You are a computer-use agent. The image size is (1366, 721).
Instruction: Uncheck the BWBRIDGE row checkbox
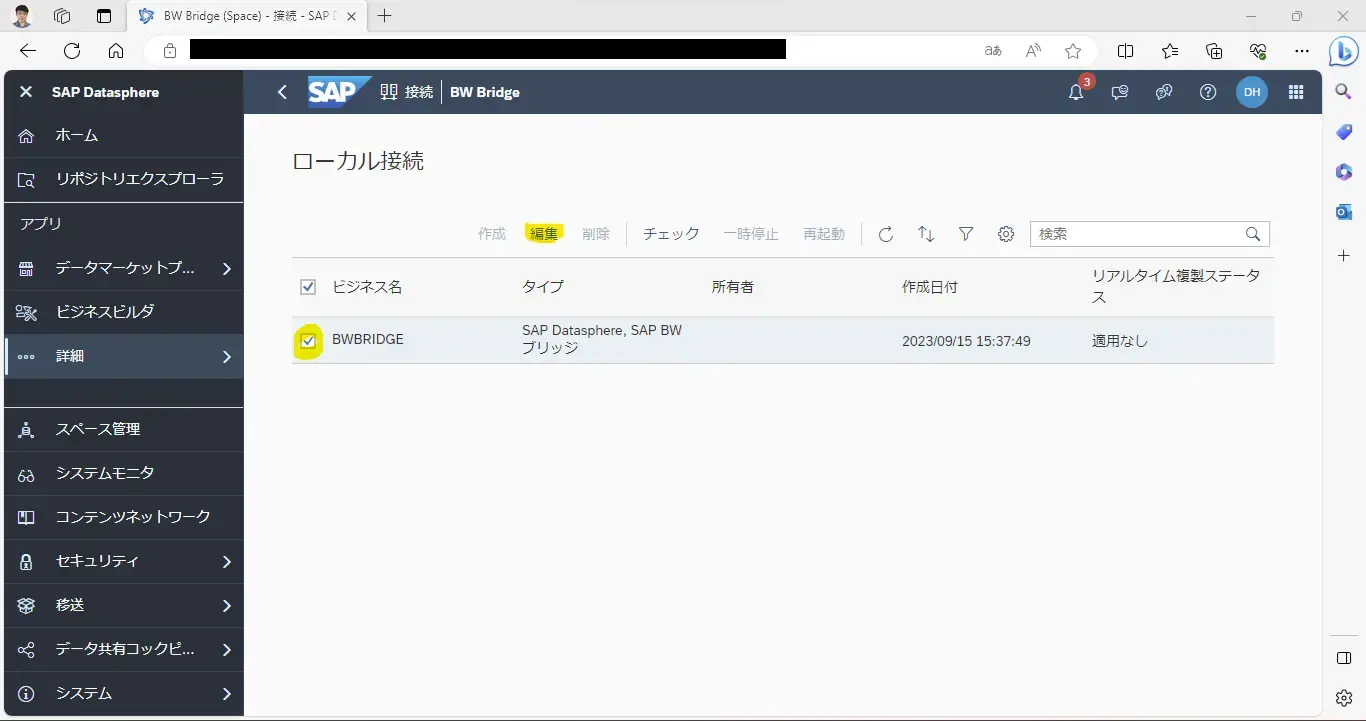[308, 341]
